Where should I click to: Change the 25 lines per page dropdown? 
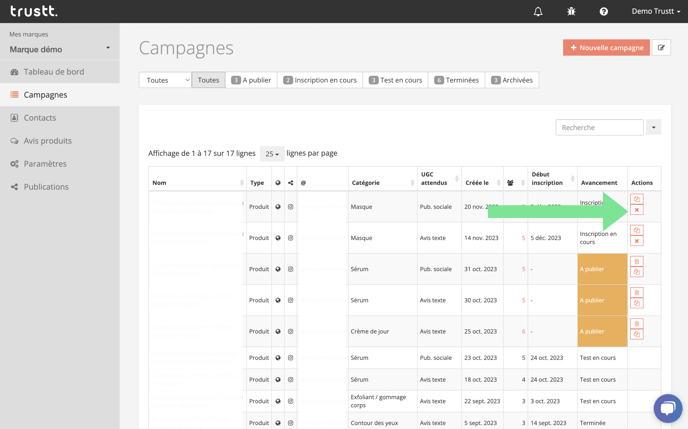pyautogui.click(x=271, y=154)
